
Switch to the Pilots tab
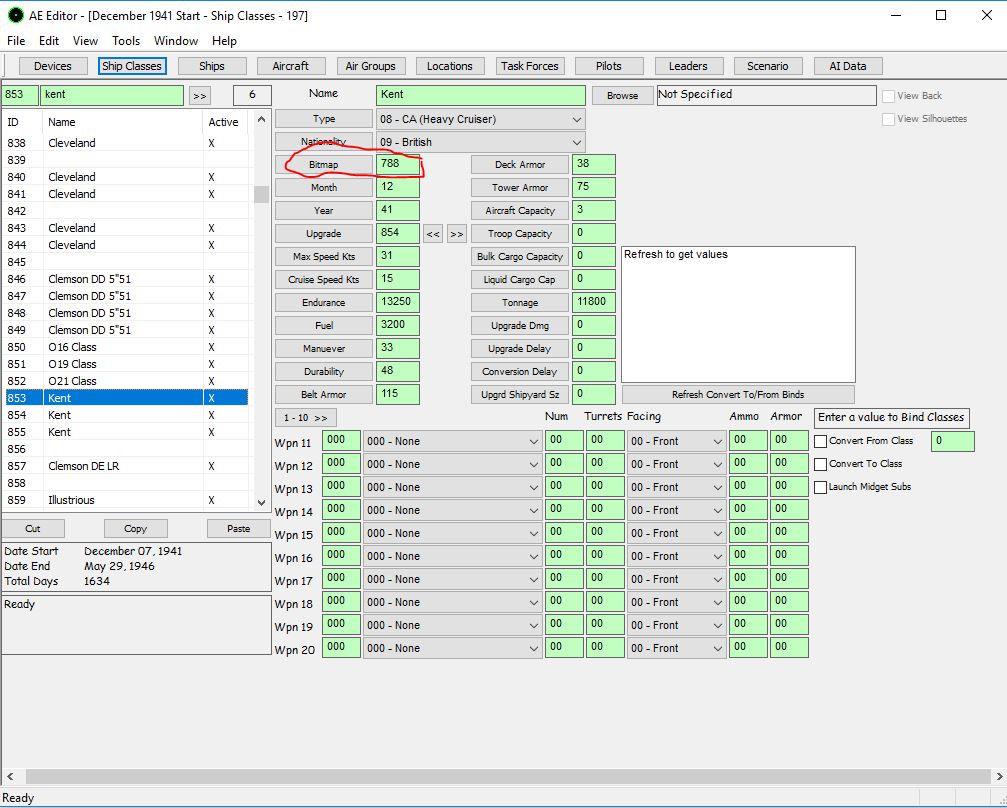tap(609, 66)
